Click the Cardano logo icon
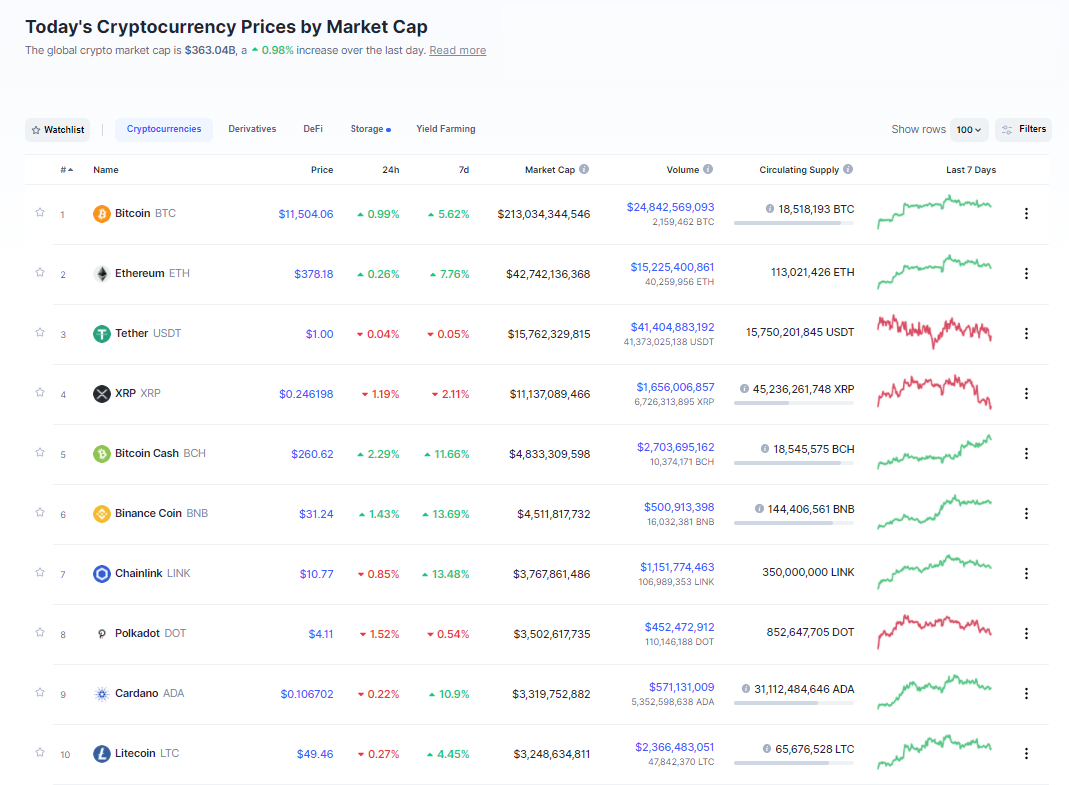Image resolution: width=1069 pixels, height=785 pixels. click(102, 694)
